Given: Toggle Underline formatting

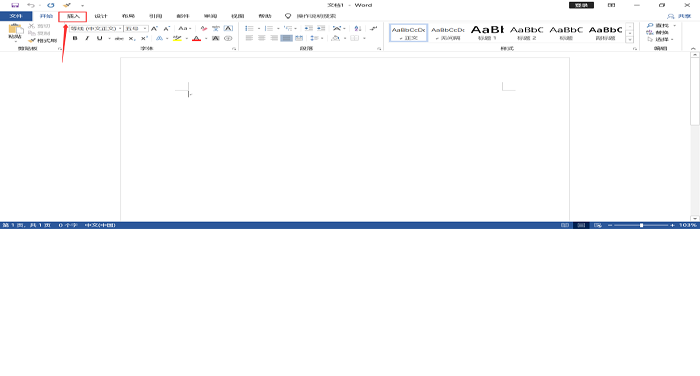Looking at the screenshot, I should tap(100, 38).
